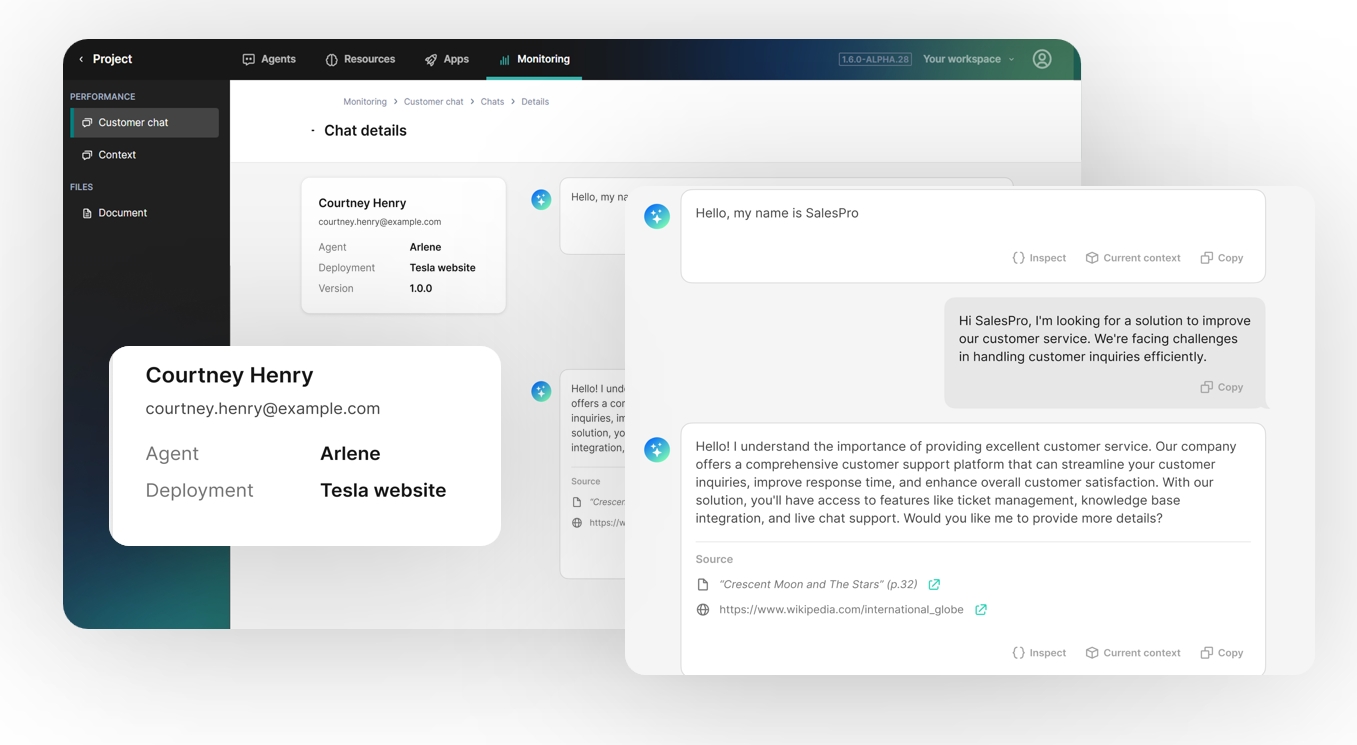Click the Monitoring breadcrumb link
This screenshot has width=1357, height=745.
click(365, 102)
